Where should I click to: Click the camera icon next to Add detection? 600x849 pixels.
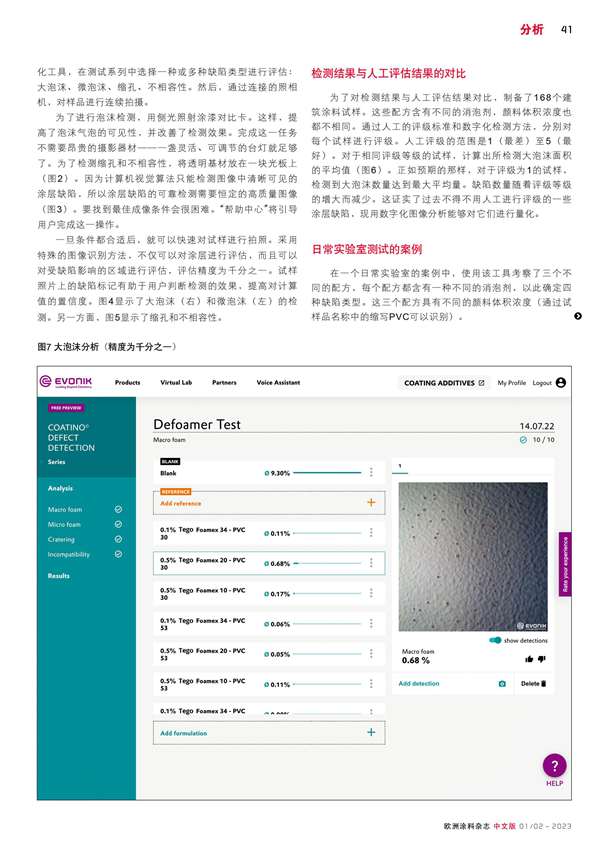pos(502,684)
